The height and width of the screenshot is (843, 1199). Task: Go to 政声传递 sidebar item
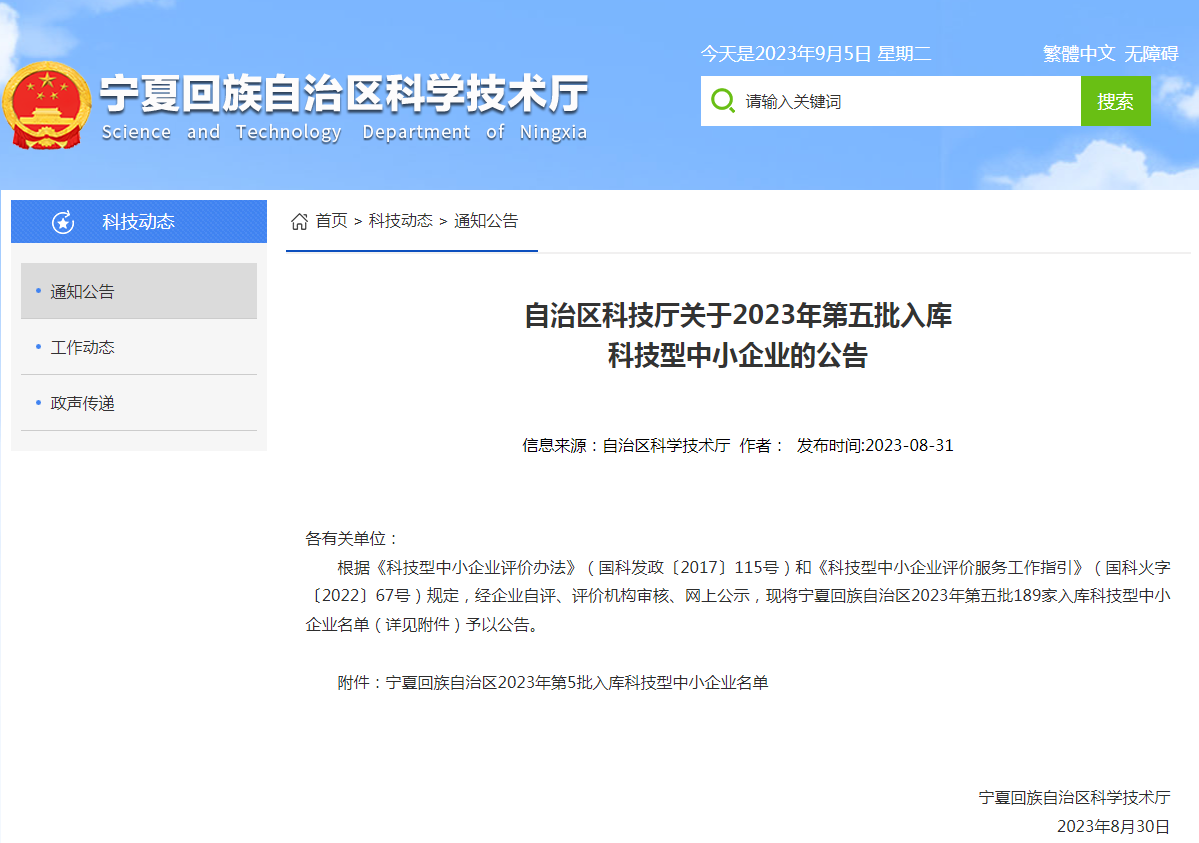83,404
